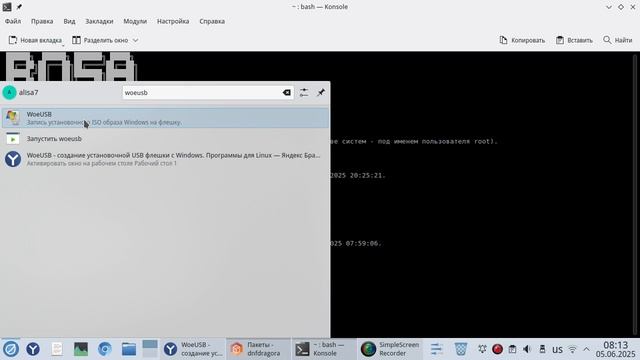Screen dimensions: 640x360
Task: Expand hidden system tray icons arrow
Action: [x=586, y=349]
